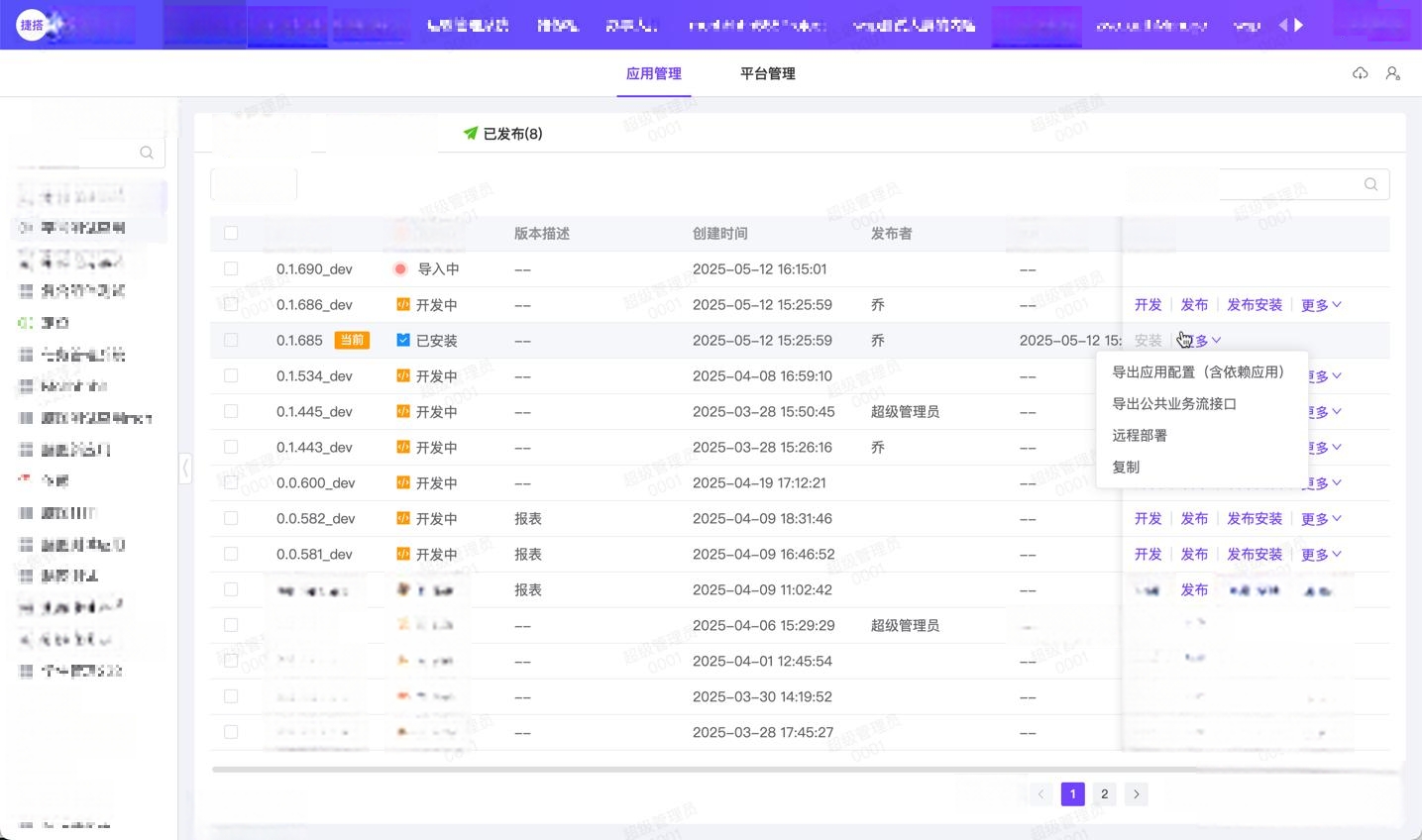1422x840 pixels.
Task: Select 复制 in the dropdown menu
Action: tap(1202, 468)
